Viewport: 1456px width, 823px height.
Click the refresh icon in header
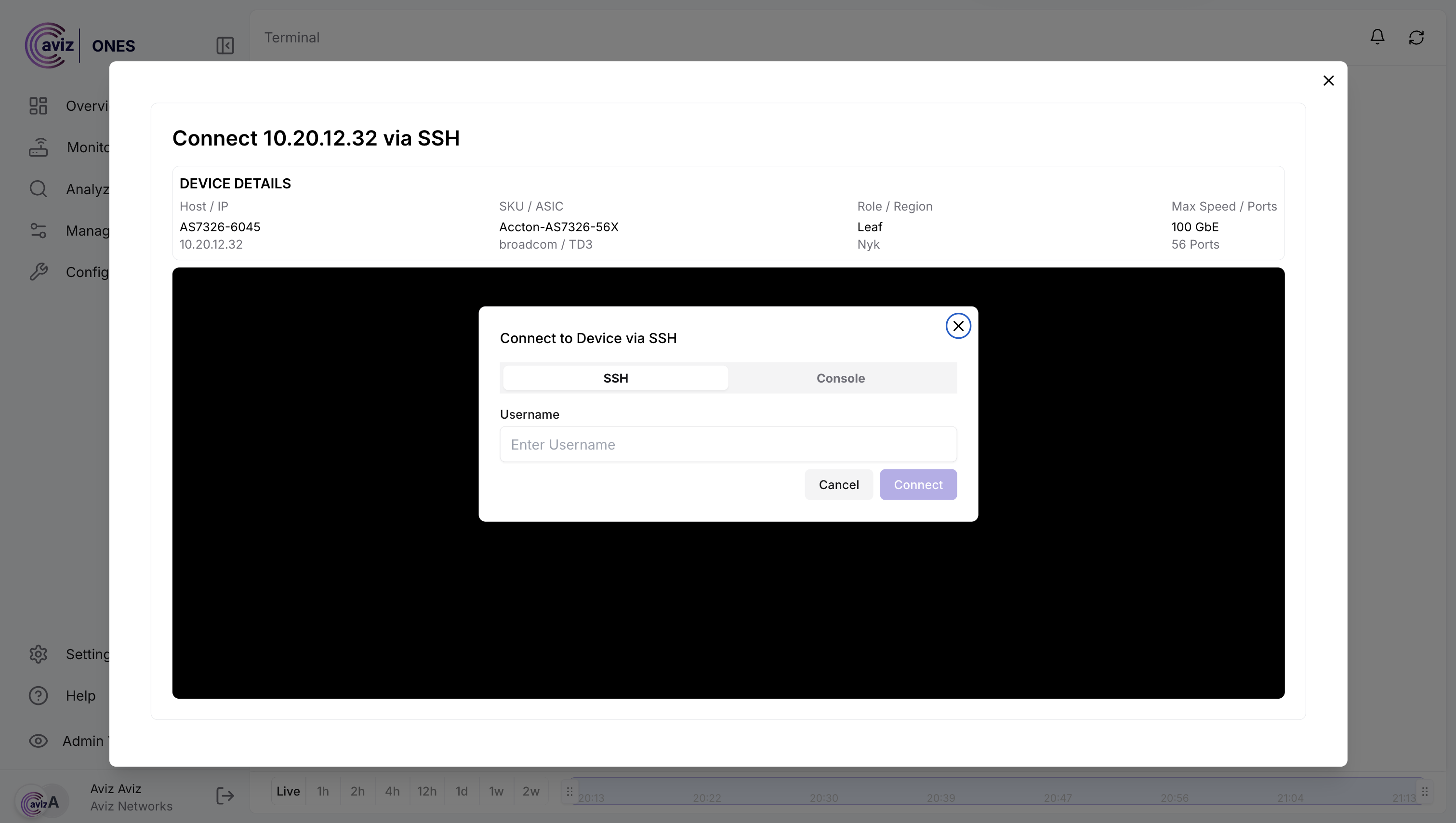(x=1416, y=37)
